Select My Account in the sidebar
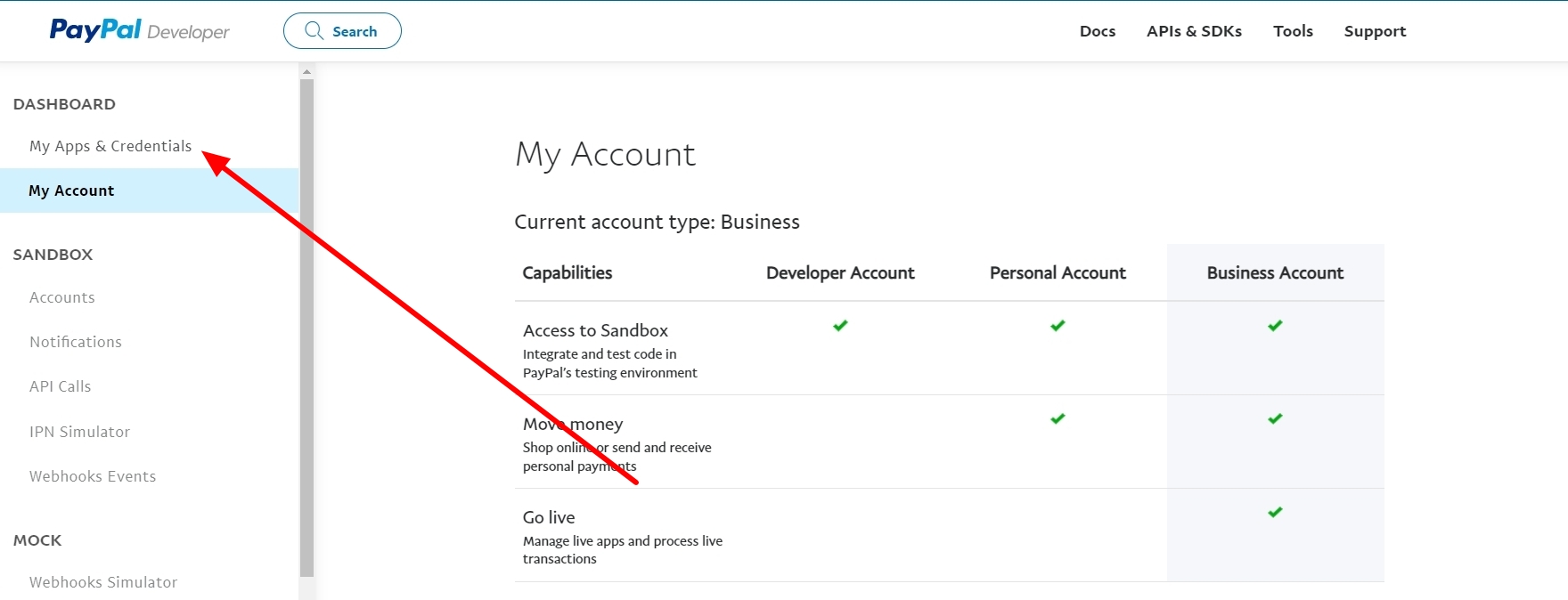This screenshot has height=600, width=1568. tap(149, 191)
